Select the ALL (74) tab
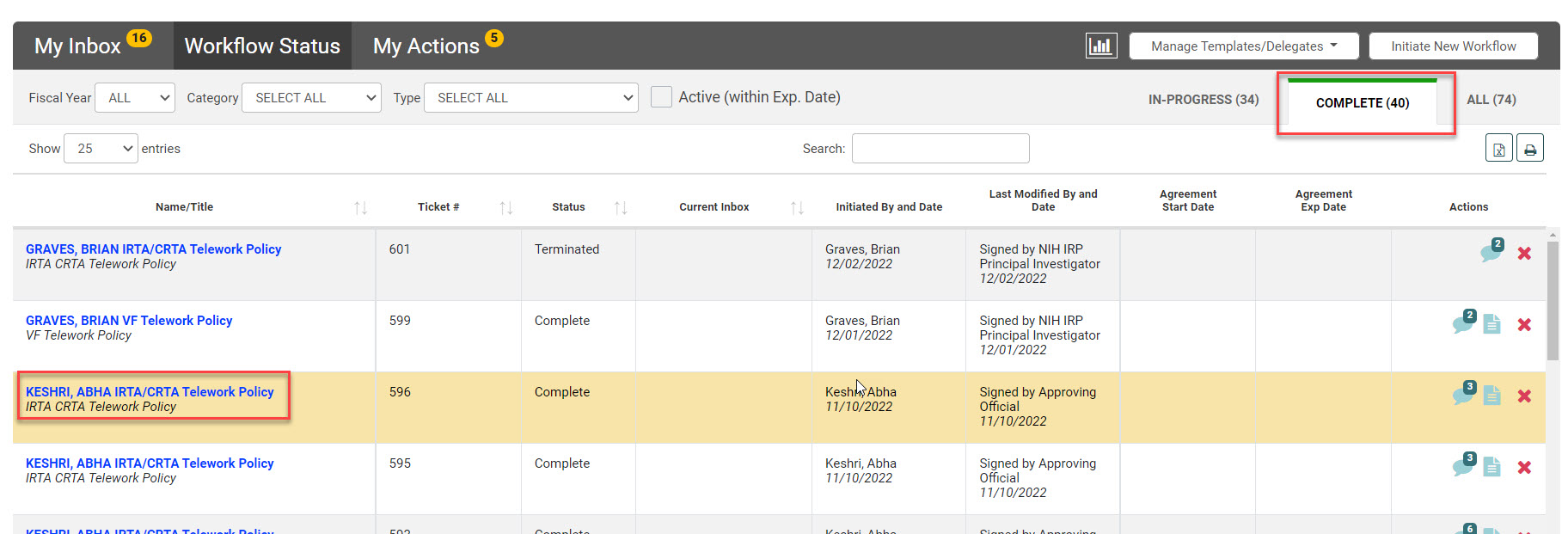The width and height of the screenshot is (1568, 534). [1491, 100]
